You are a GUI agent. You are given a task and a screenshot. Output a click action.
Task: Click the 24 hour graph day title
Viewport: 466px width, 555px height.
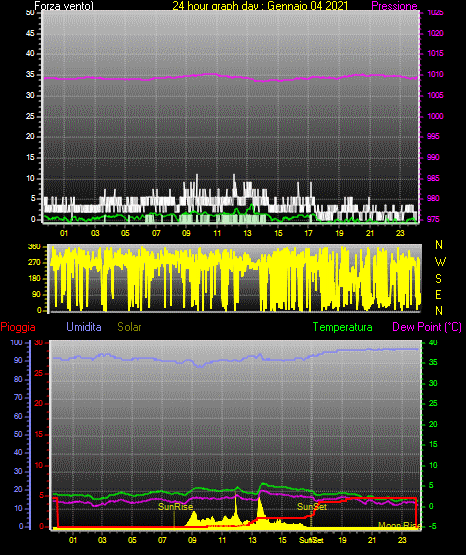[x=260, y=6]
